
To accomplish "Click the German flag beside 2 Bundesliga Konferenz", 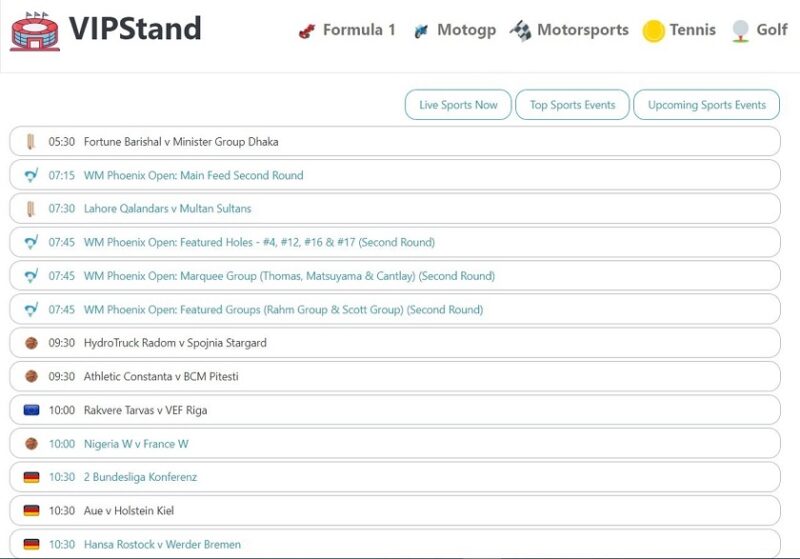I will coord(32,477).
